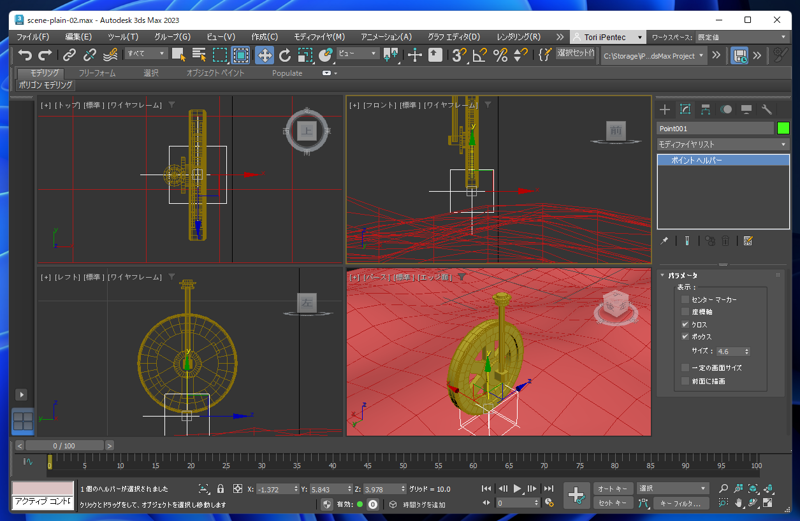Open the キー フィルタ... dialog
This screenshot has width=800, height=521.
(680, 503)
